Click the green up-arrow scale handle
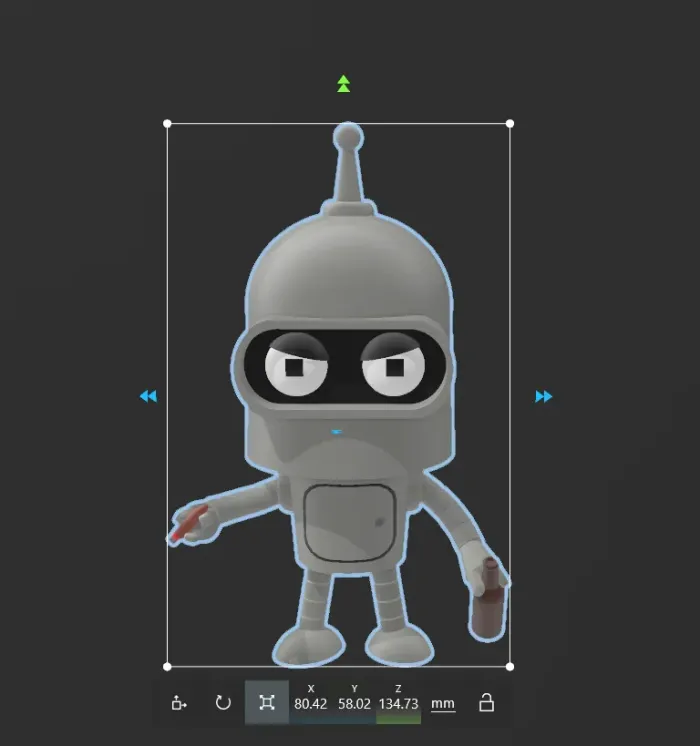Image resolution: width=700 pixels, height=746 pixels. point(344,83)
